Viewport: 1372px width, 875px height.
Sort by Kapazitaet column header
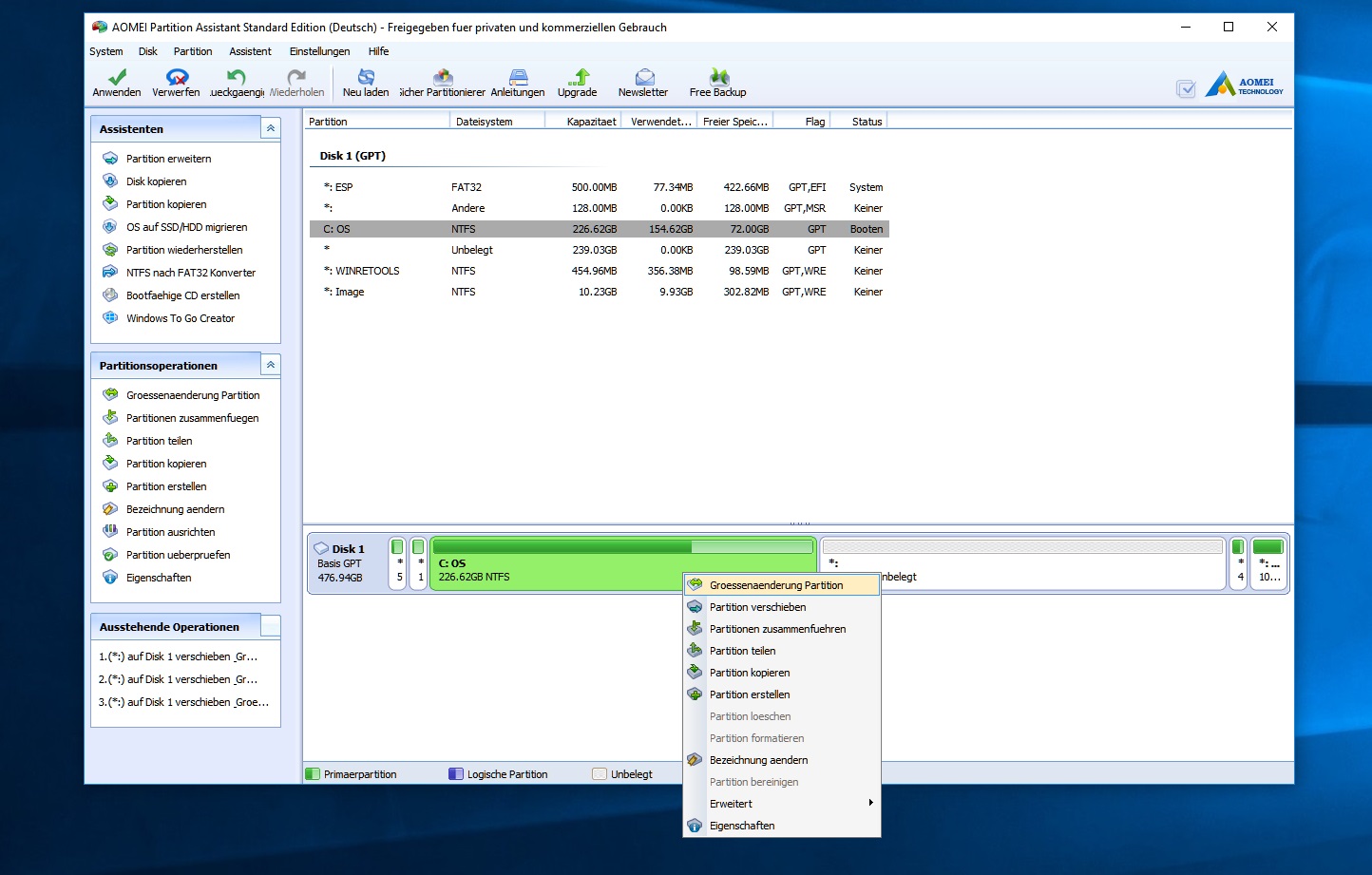pyautogui.click(x=582, y=122)
